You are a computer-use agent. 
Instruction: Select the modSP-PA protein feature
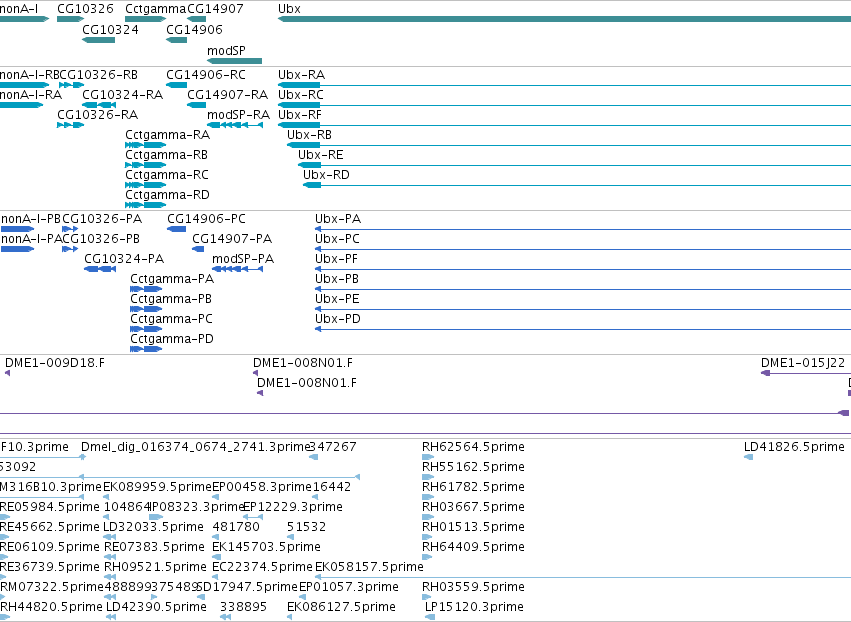238,269
